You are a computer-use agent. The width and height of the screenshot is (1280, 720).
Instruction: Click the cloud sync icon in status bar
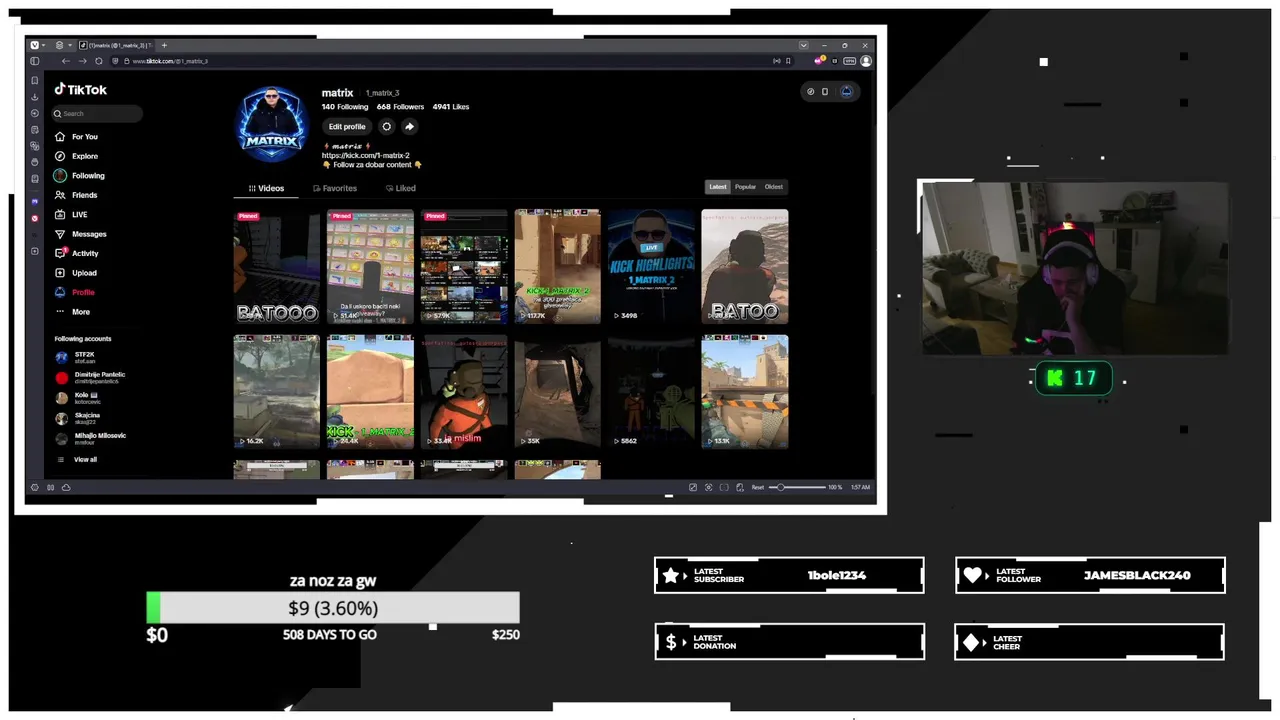[66, 487]
